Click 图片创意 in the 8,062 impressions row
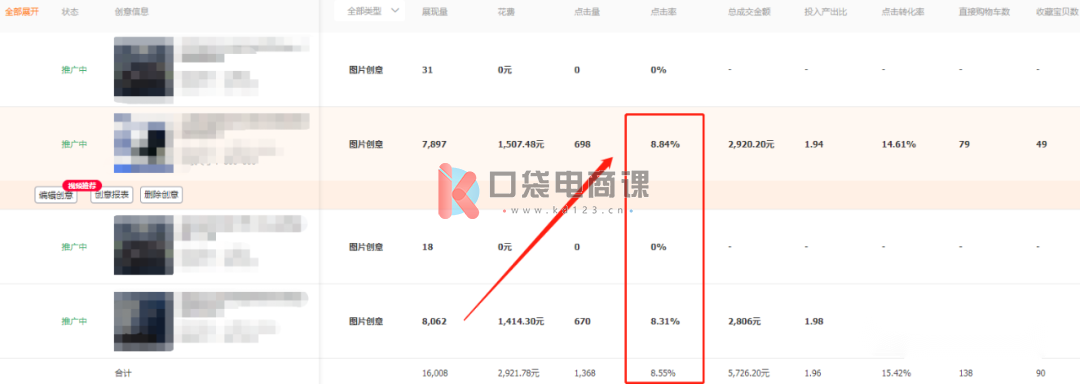 pyautogui.click(x=366, y=321)
